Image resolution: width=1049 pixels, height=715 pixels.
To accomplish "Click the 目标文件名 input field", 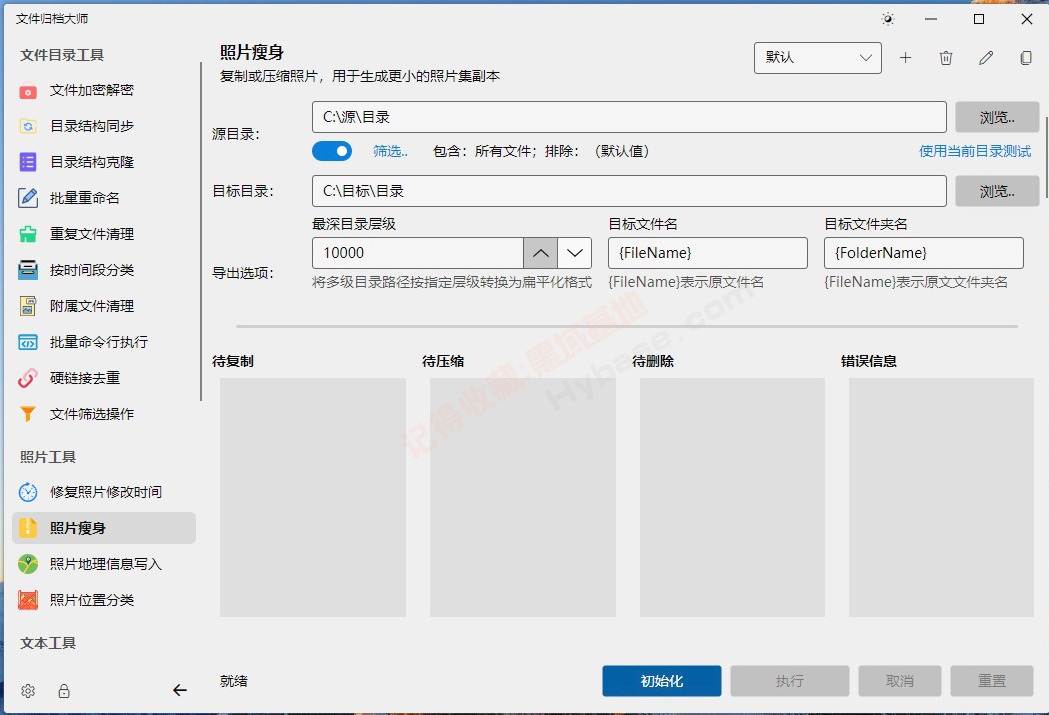I will coord(707,253).
